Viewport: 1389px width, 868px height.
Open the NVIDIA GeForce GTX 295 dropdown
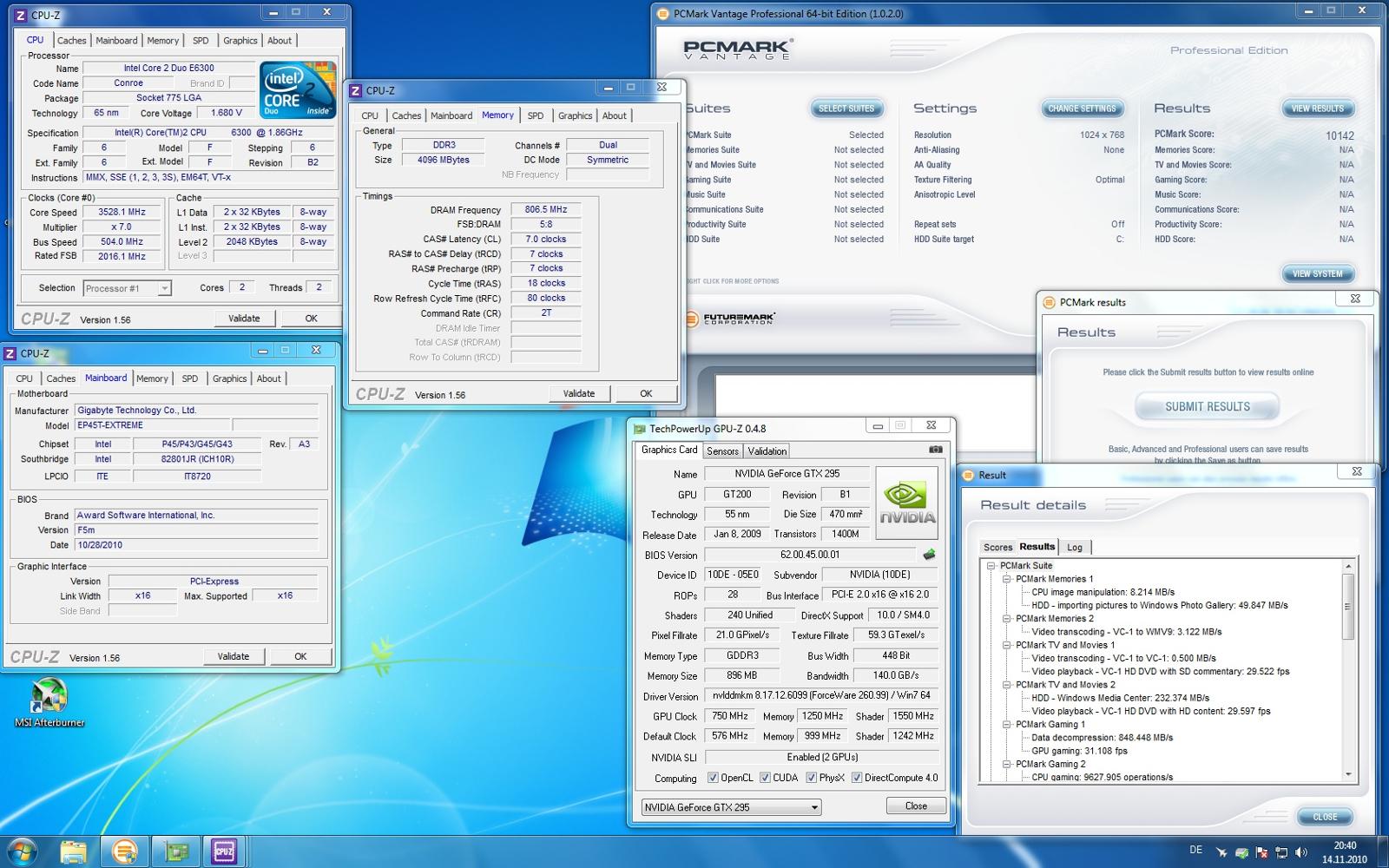(731, 807)
